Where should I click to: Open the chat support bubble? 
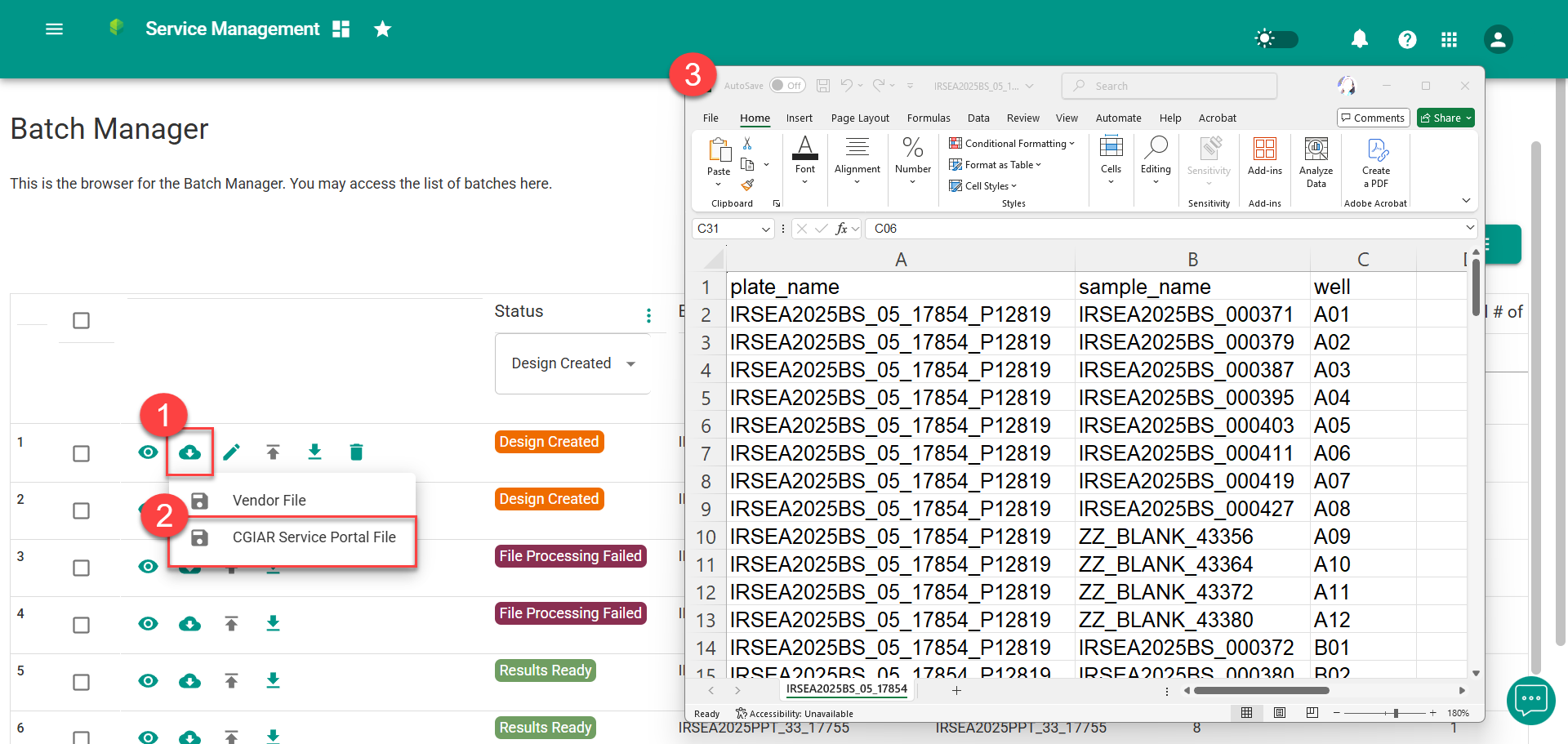click(x=1530, y=700)
